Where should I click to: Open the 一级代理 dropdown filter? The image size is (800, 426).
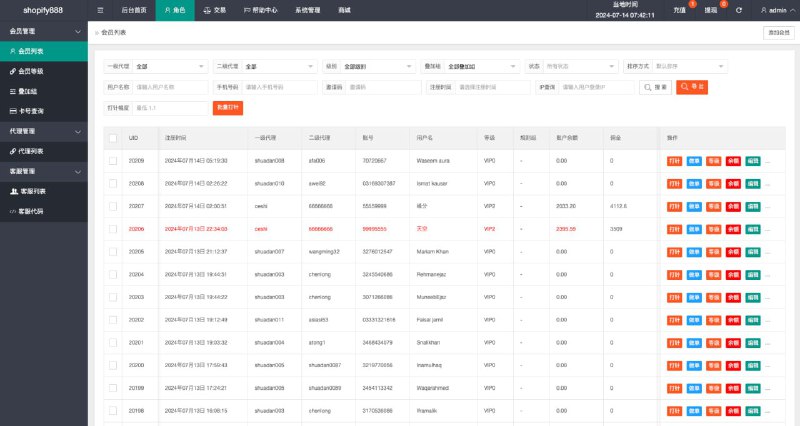pos(170,66)
